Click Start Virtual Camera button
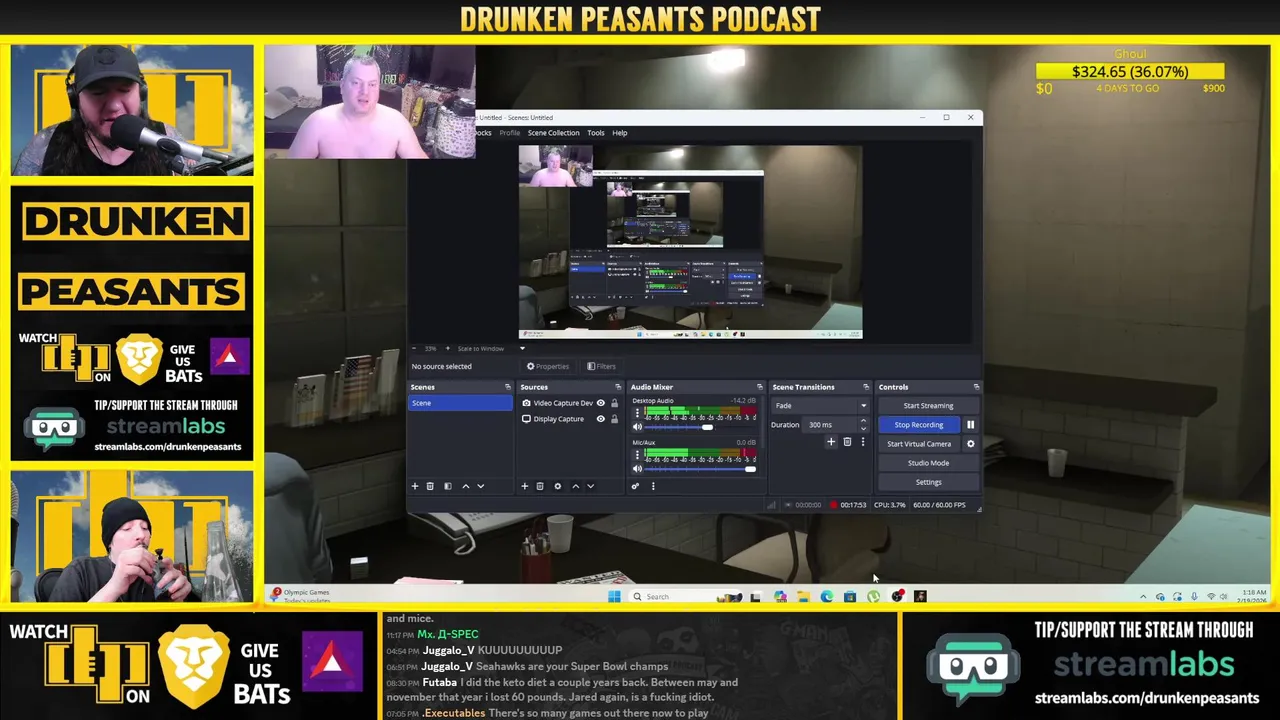Screen dimensions: 1280x720 919,444
